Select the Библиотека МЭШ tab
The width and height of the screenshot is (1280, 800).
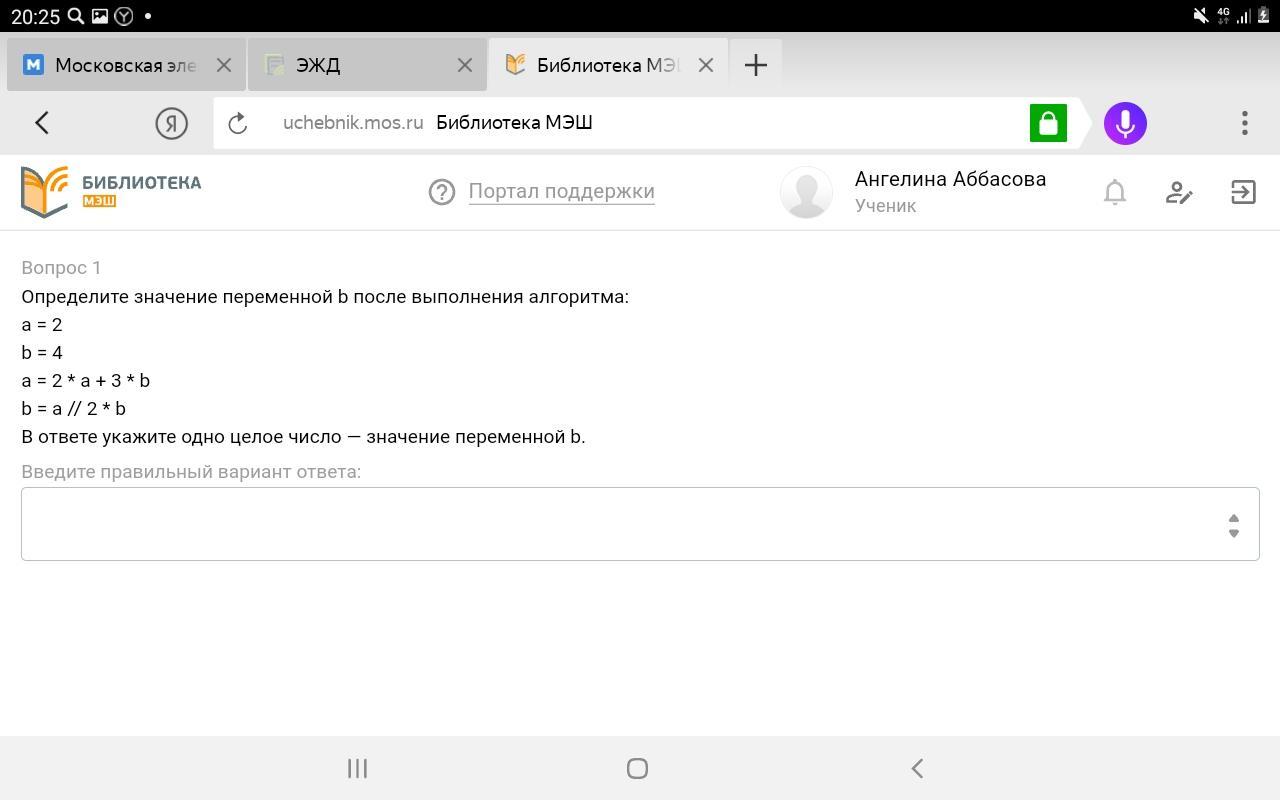(608, 65)
